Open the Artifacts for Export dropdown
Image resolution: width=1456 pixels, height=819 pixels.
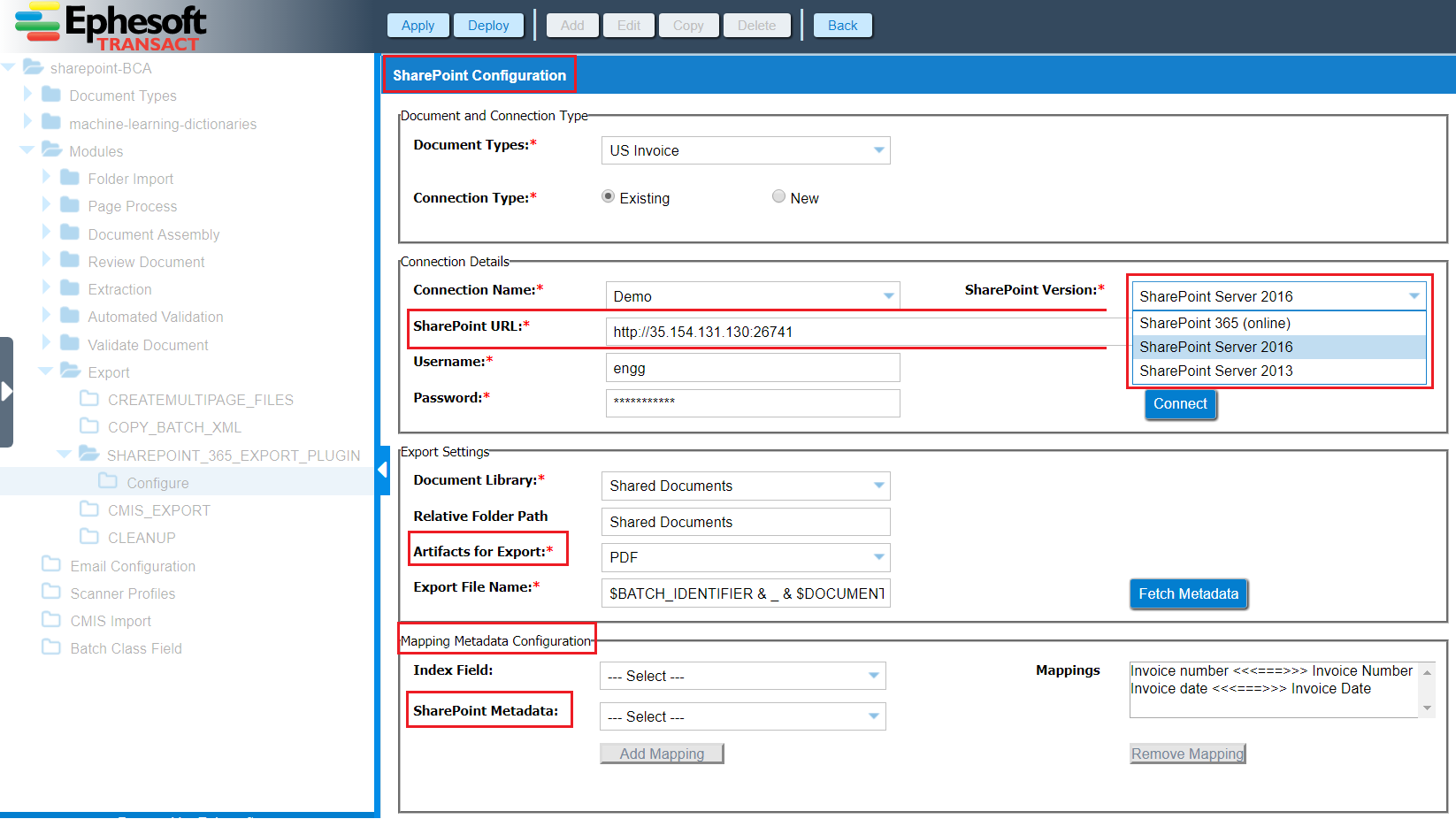[879, 557]
